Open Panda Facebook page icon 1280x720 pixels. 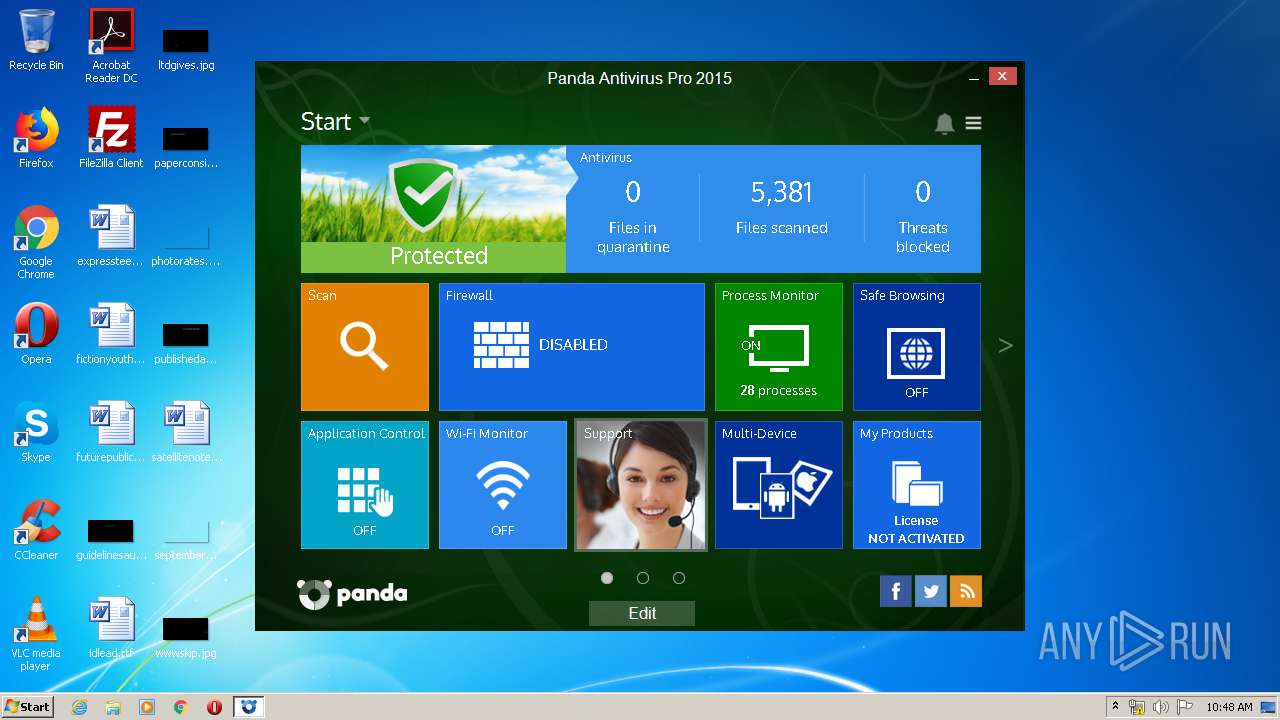[x=896, y=591]
